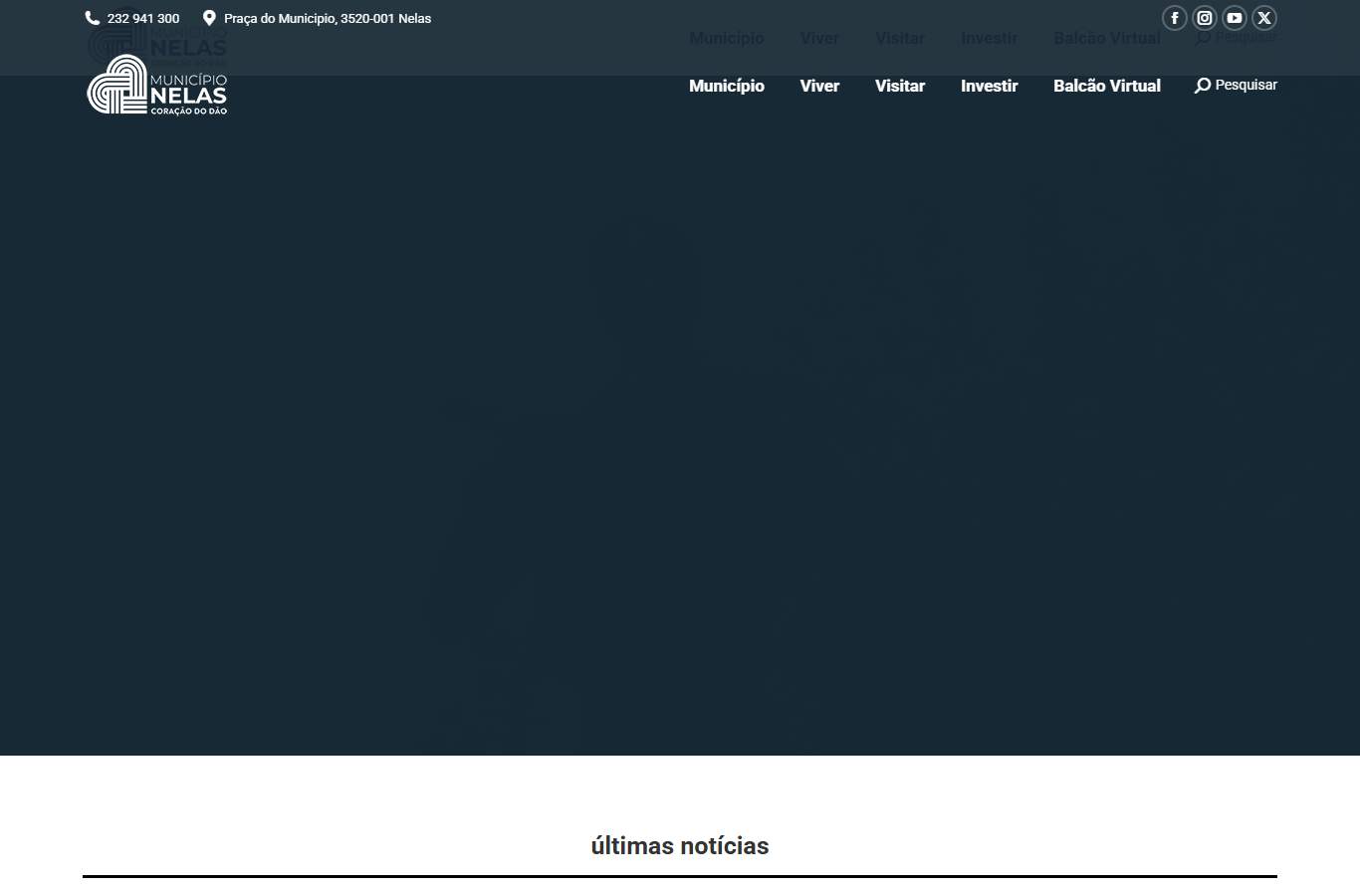Click the últimas notícias heading
The image size is (1360, 896).
680,846
